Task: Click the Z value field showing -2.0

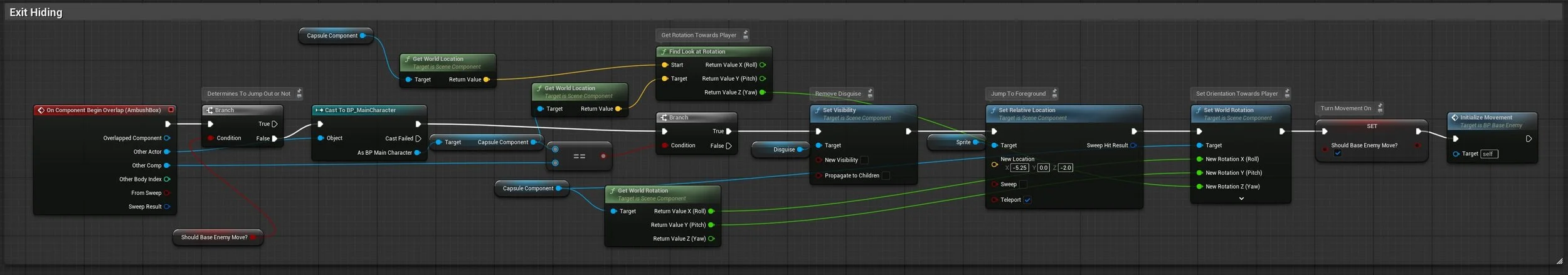Action: click(1066, 168)
